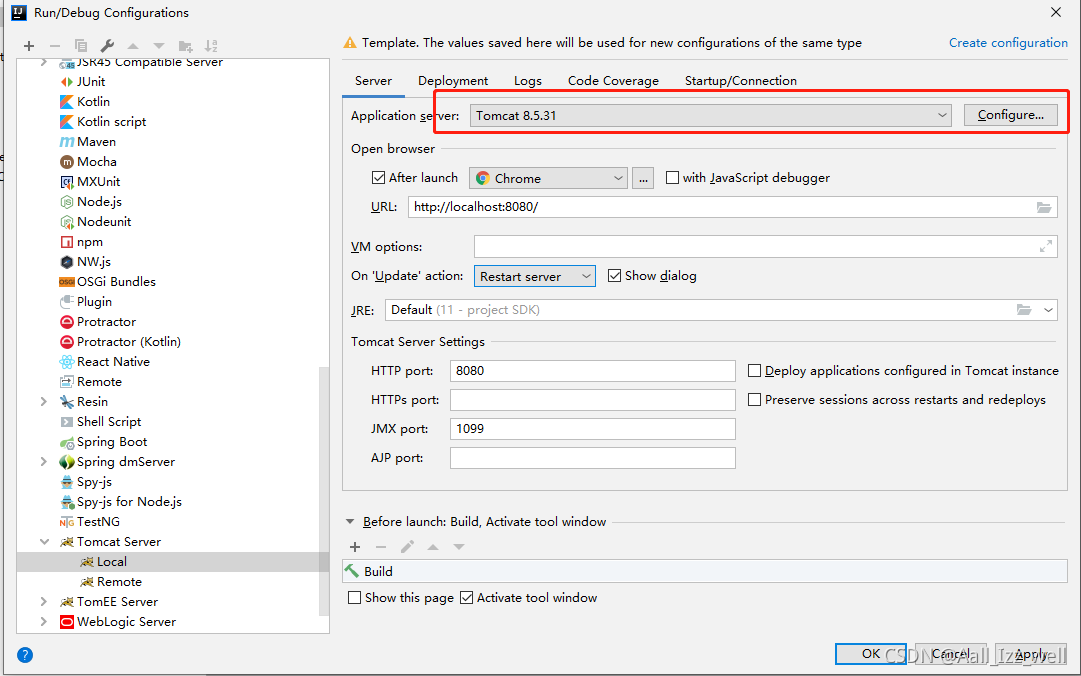This screenshot has width=1081, height=676.
Task: Enable Preserve sessions across restarts and redeploys
Action: click(x=755, y=400)
